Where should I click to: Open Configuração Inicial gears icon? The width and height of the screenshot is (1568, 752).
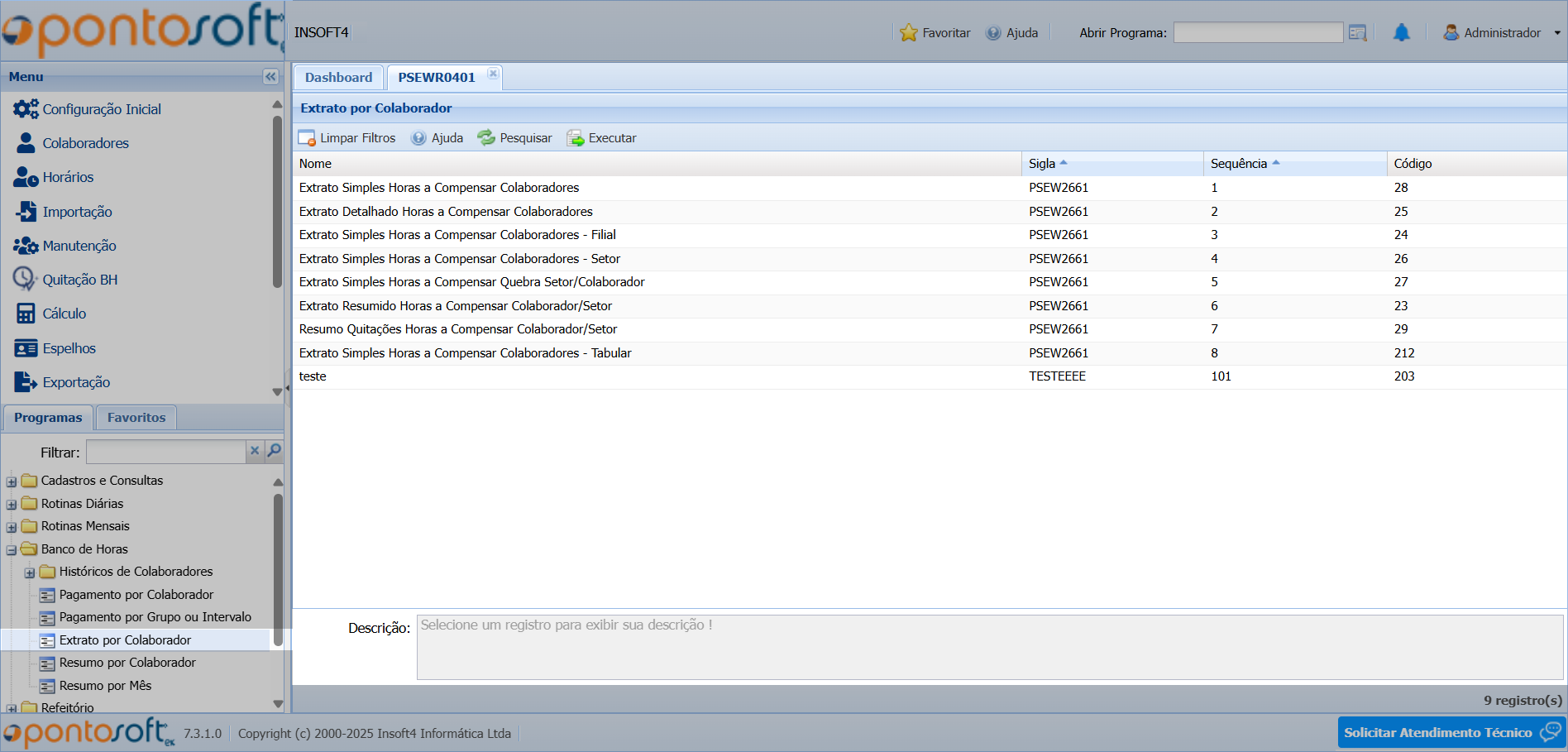[26, 109]
